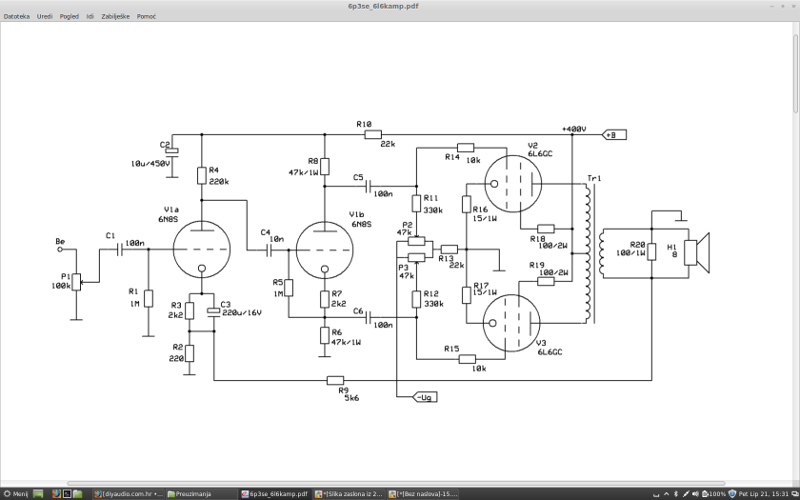Screen dimensions: 800x500
Task: Open the Uredi menu
Action: (45, 17)
